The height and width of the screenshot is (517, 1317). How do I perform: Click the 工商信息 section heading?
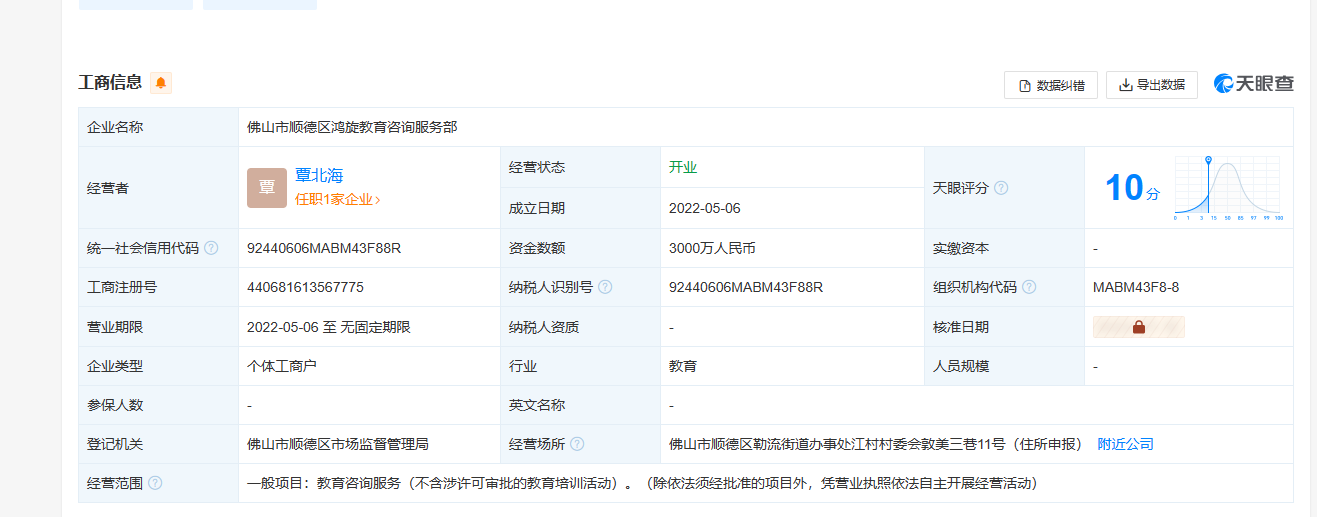[x=110, y=83]
